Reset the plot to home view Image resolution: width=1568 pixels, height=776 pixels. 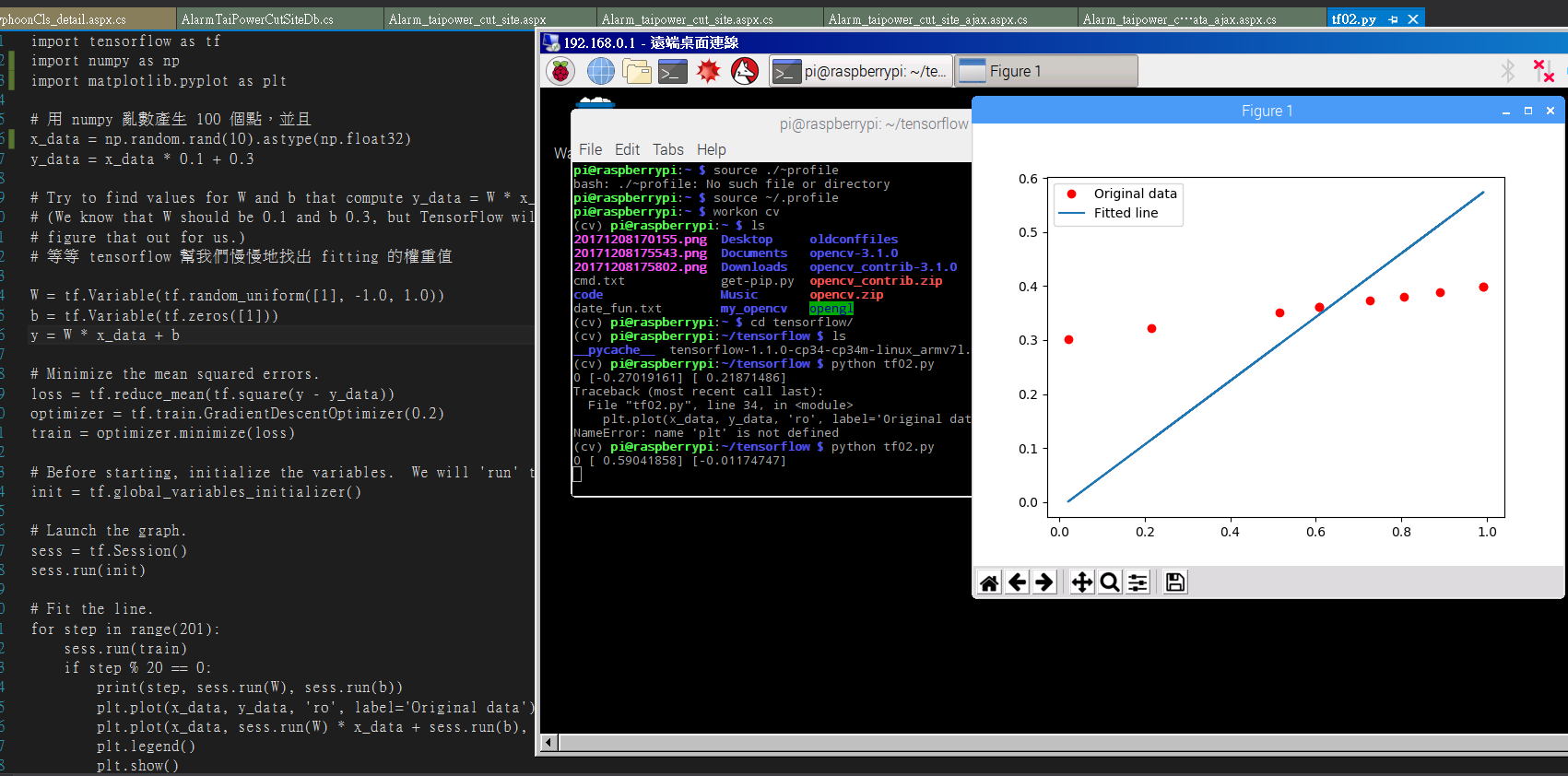click(989, 582)
